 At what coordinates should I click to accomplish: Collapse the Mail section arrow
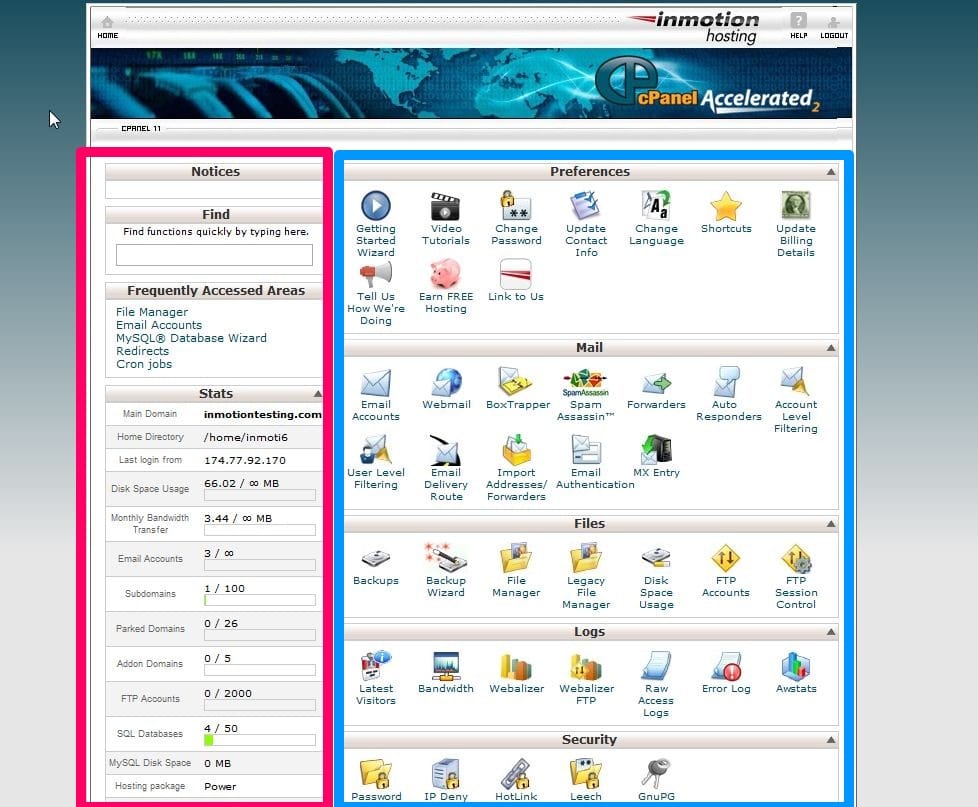pos(831,348)
